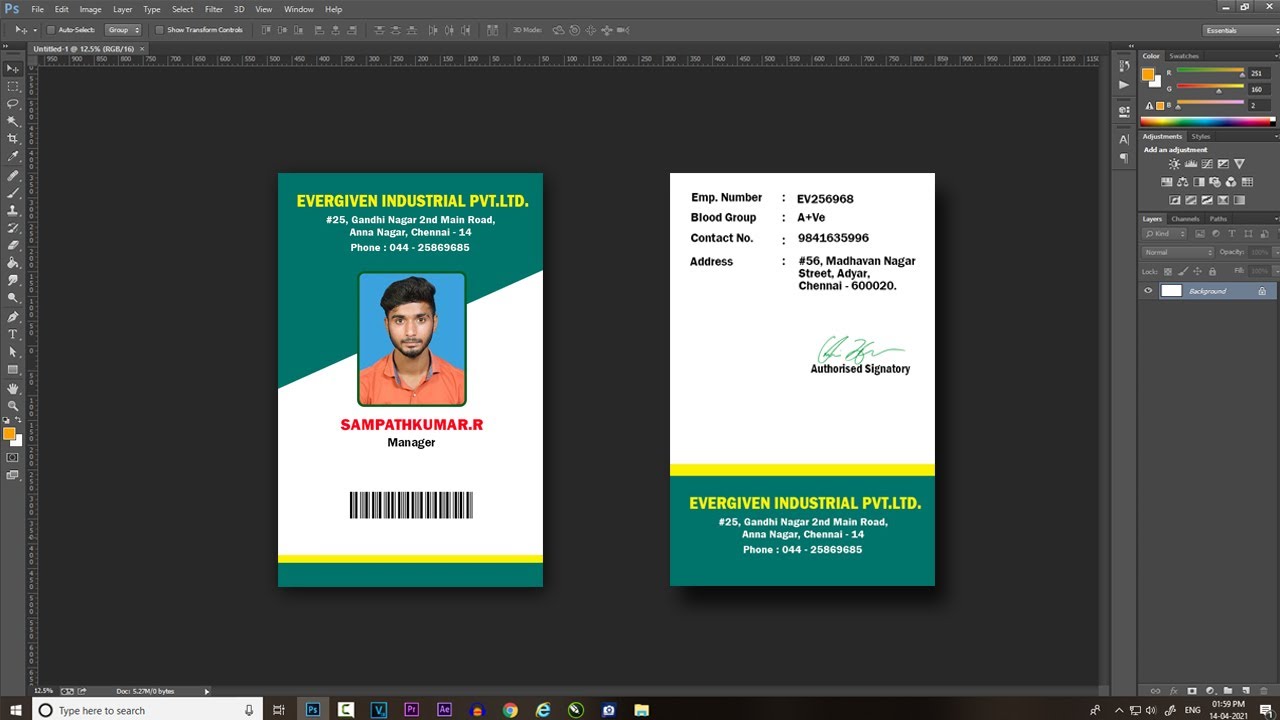Select the Pen tool
Viewport: 1280px width, 720px height.
13,316
